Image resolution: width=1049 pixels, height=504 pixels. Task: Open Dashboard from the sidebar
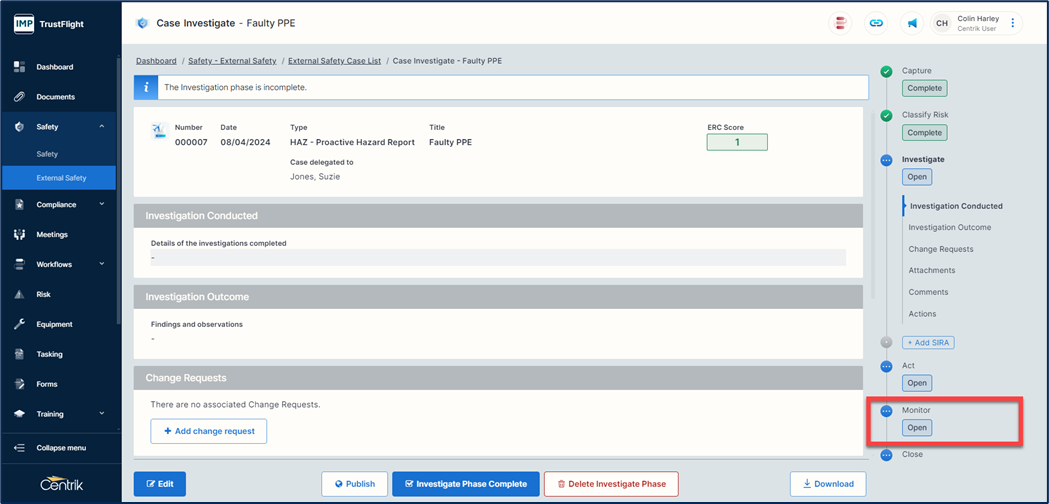coord(54,67)
